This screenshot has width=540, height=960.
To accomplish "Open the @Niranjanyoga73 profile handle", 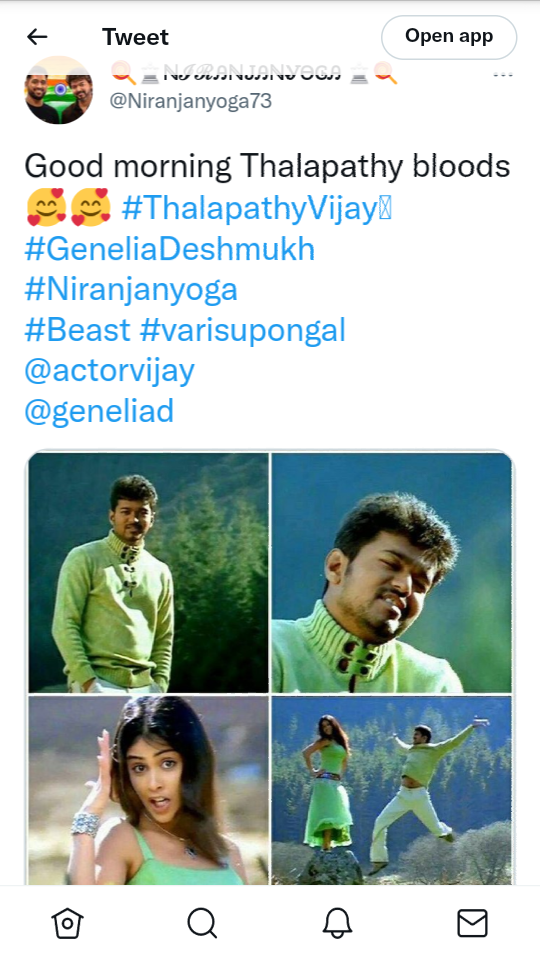I will pyautogui.click(x=190, y=101).
